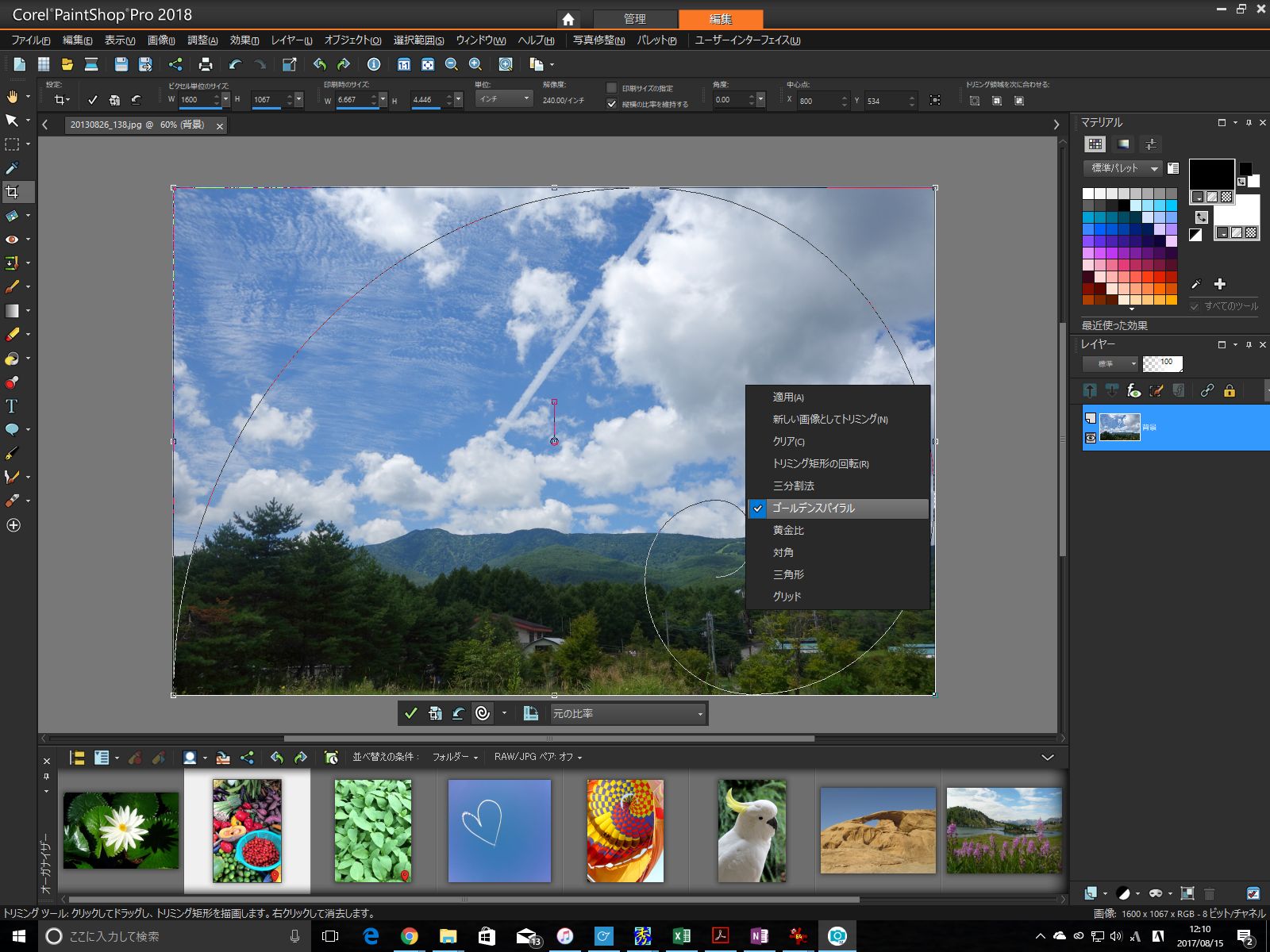Create a new image with the New icon
The width and height of the screenshot is (1270, 952).
pos(20,64)
